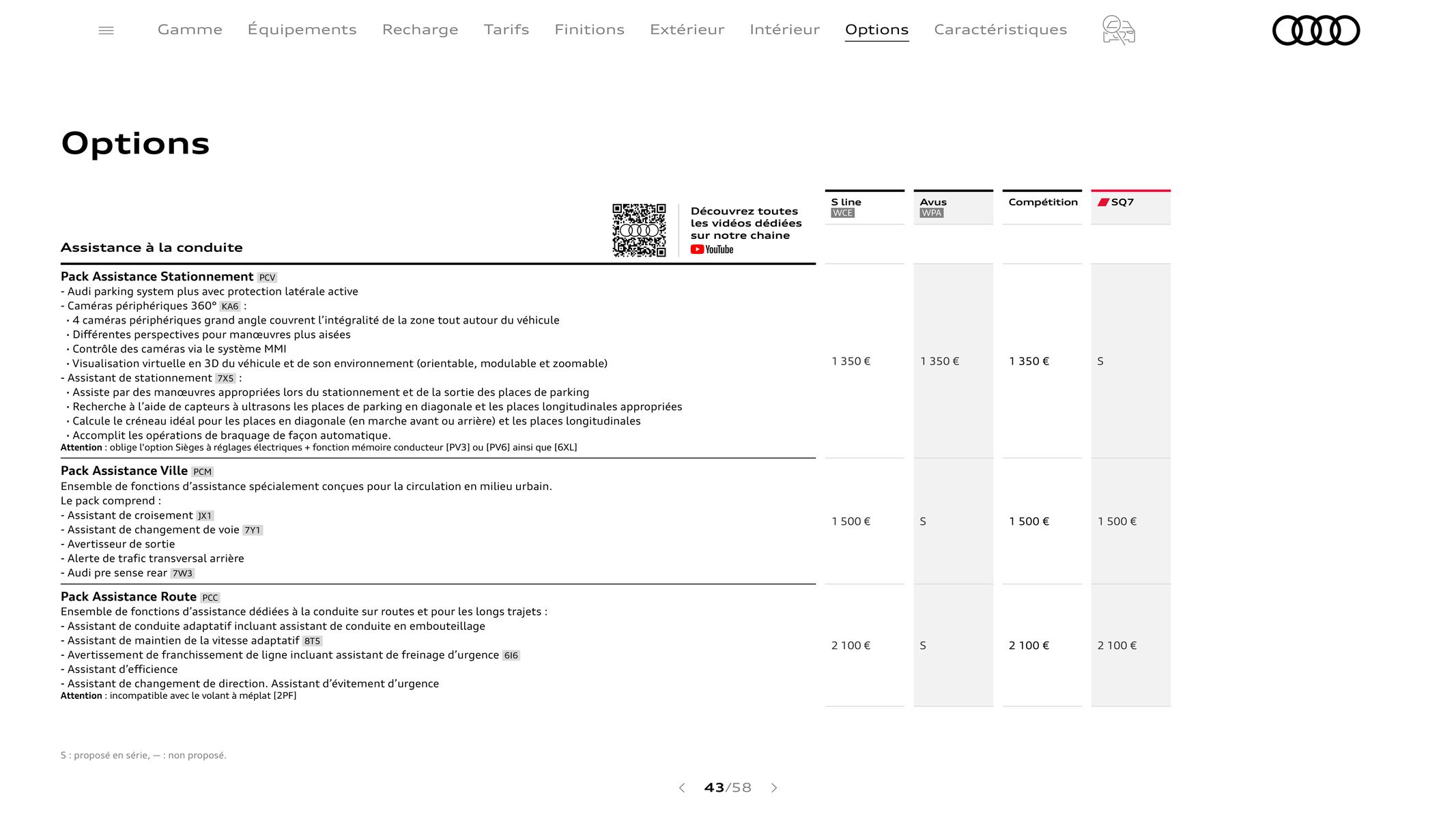Viewport: 1456px width, 819px height.
Task: Open the Équipements section
Action: pos(302,29)
